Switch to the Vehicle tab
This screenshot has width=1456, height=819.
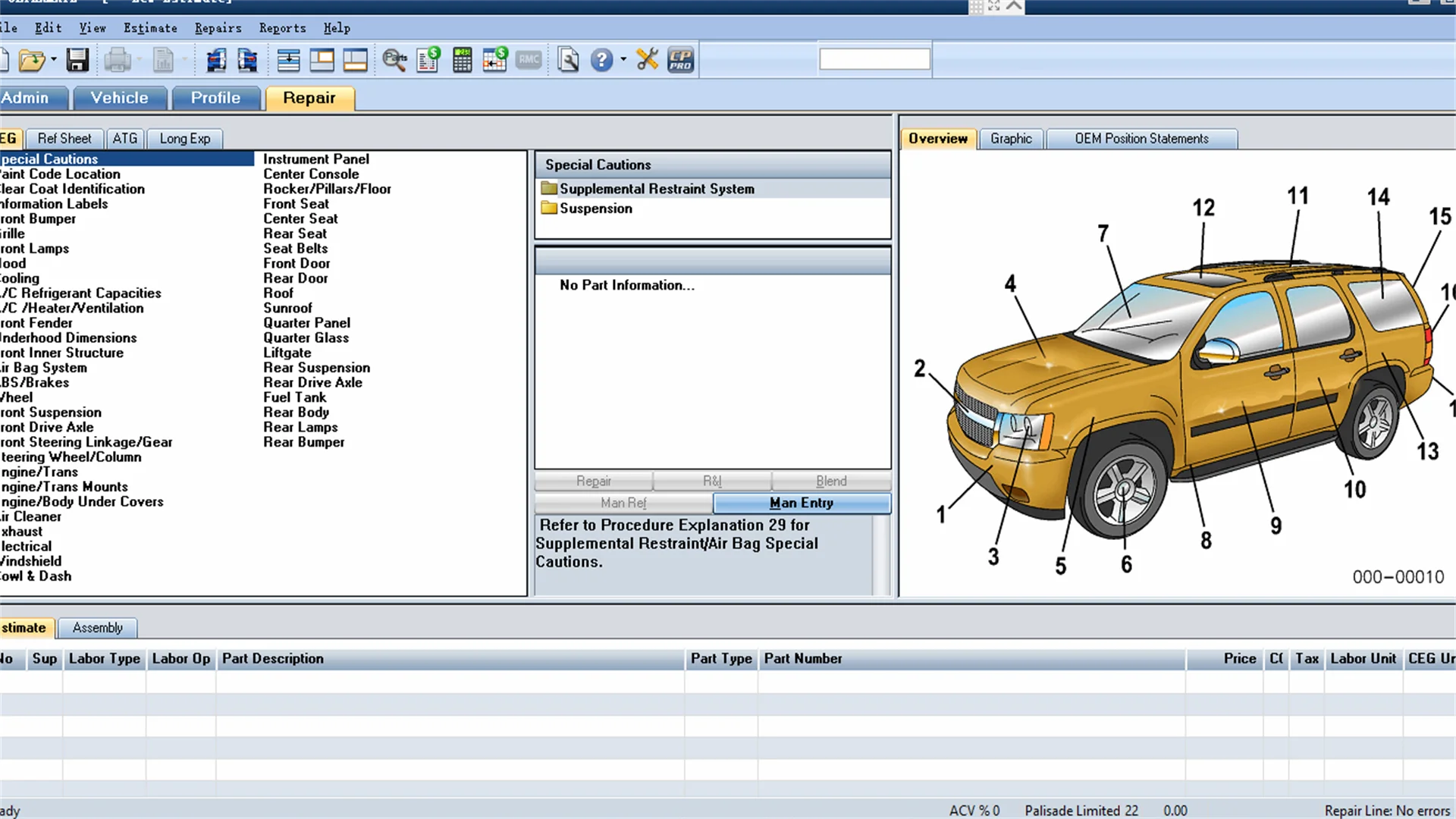point(119,98)
